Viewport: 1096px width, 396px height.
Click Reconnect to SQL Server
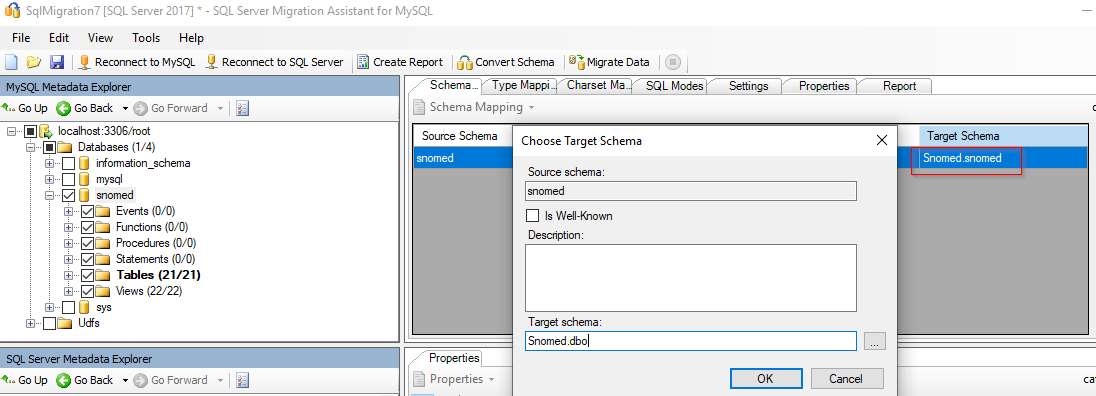point(275,62)
